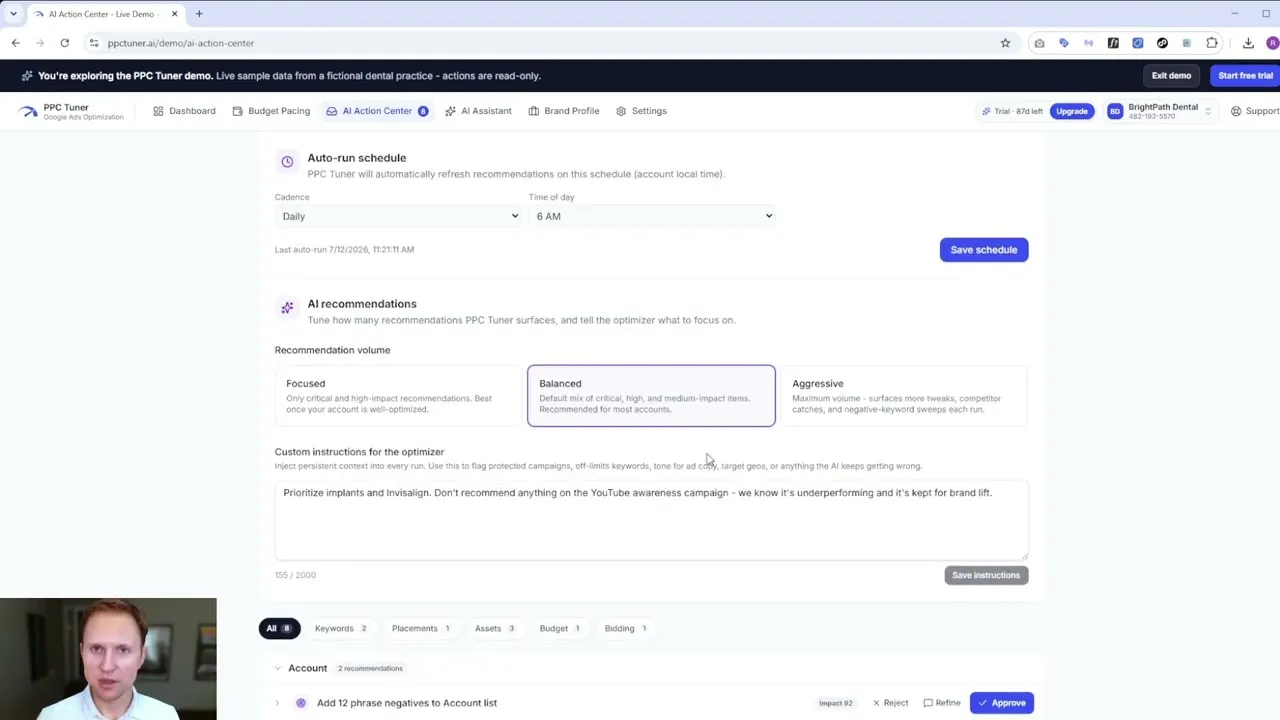Open AI Action Center nav item
Viewport: 1280px width, 720px height.
(x=377, y=111)
